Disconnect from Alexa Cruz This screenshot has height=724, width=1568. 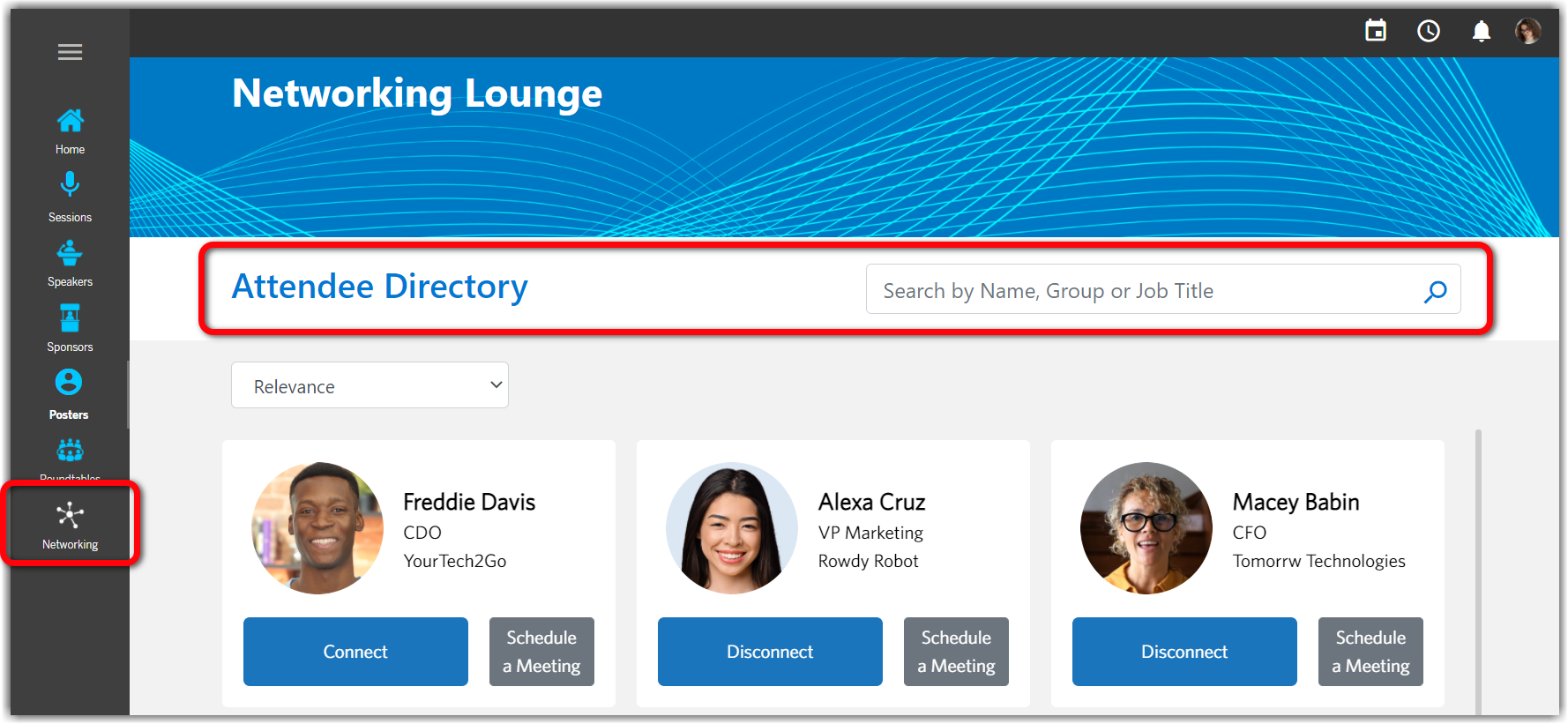(x=770, y=652)
